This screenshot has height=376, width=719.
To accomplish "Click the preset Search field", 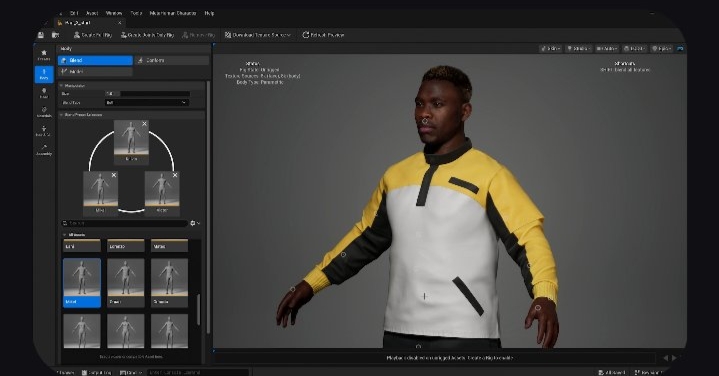I will click(124, 223).
